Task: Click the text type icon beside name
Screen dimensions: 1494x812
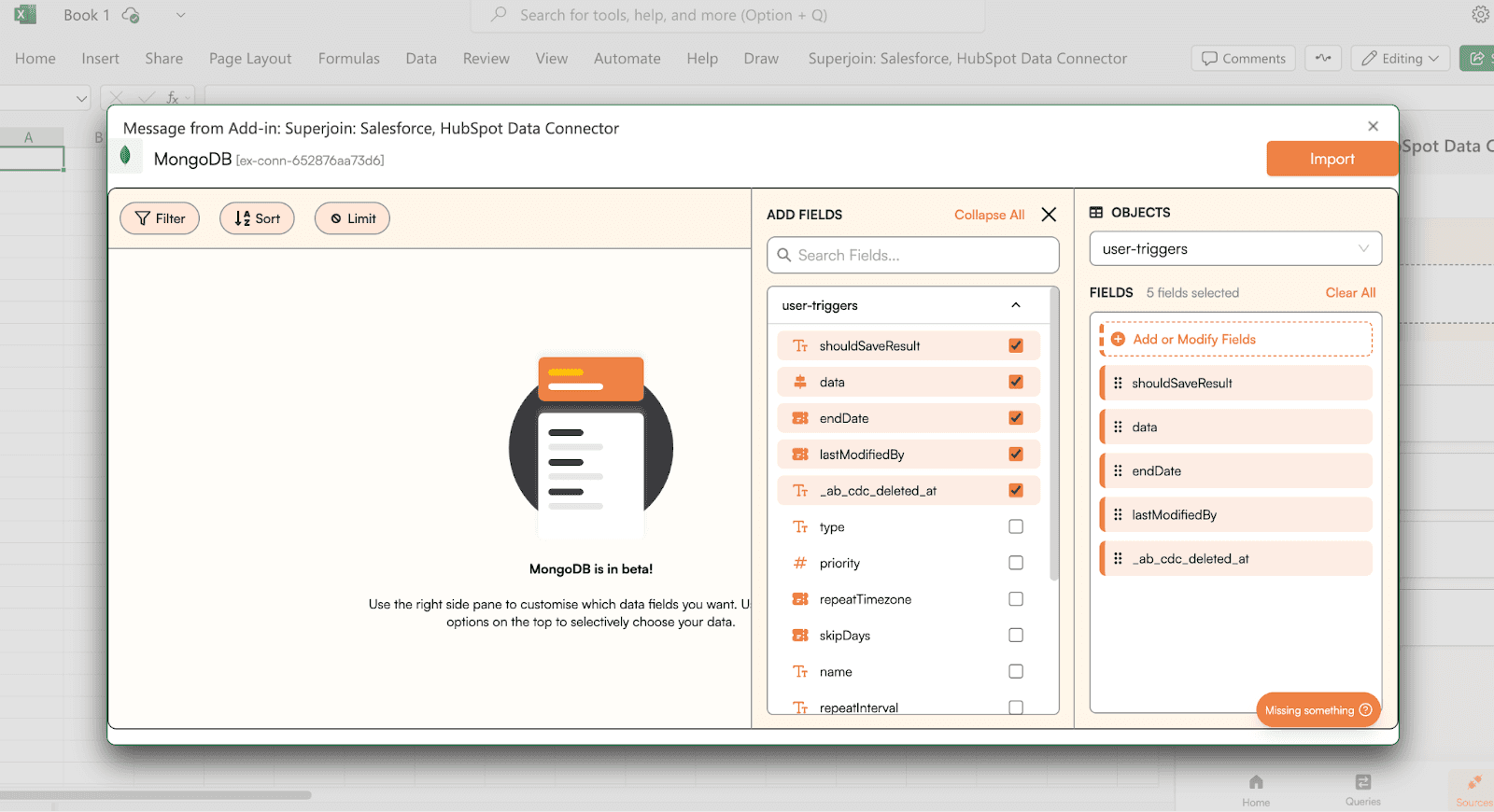Action: 800,672
